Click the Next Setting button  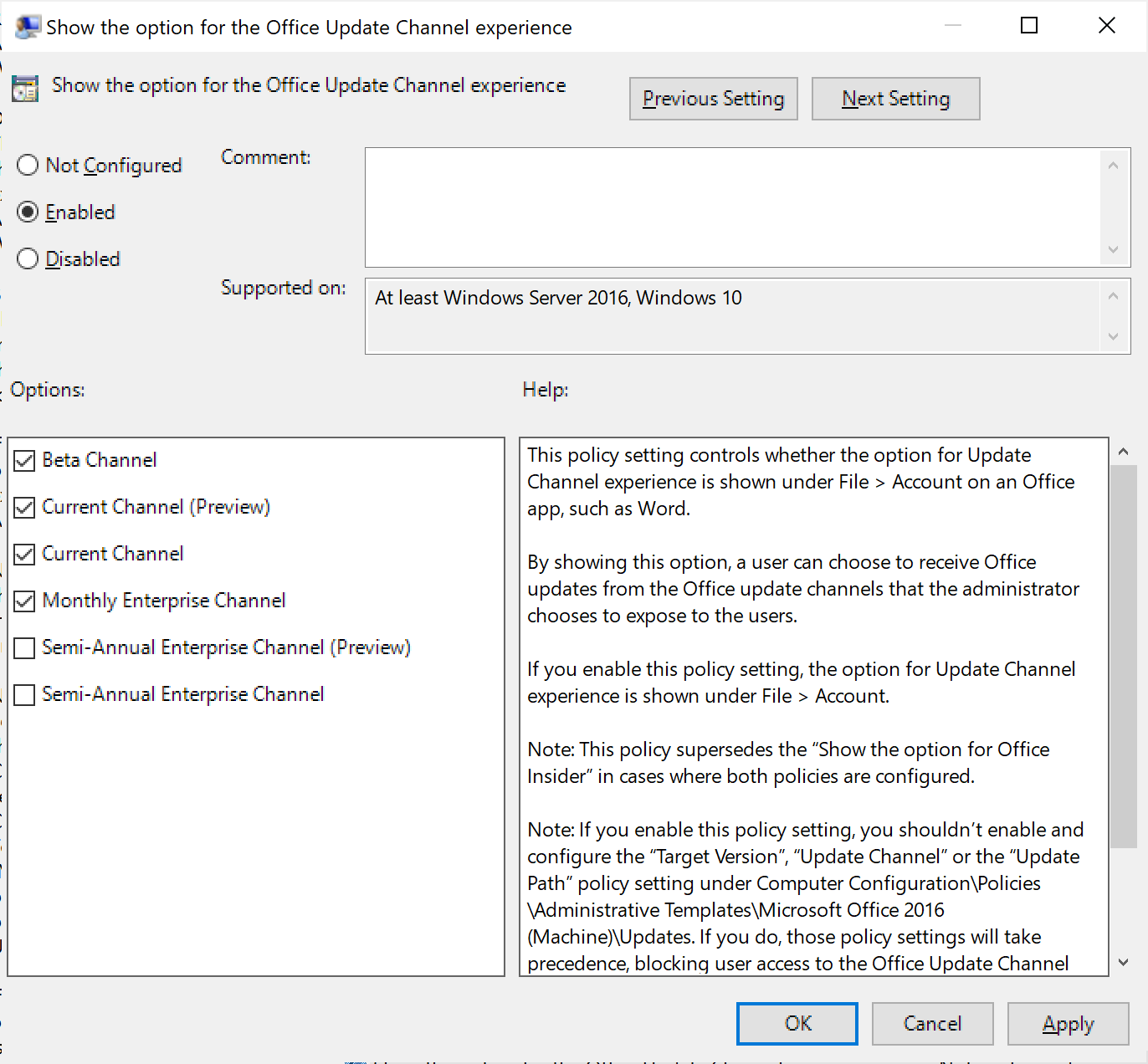895,98
